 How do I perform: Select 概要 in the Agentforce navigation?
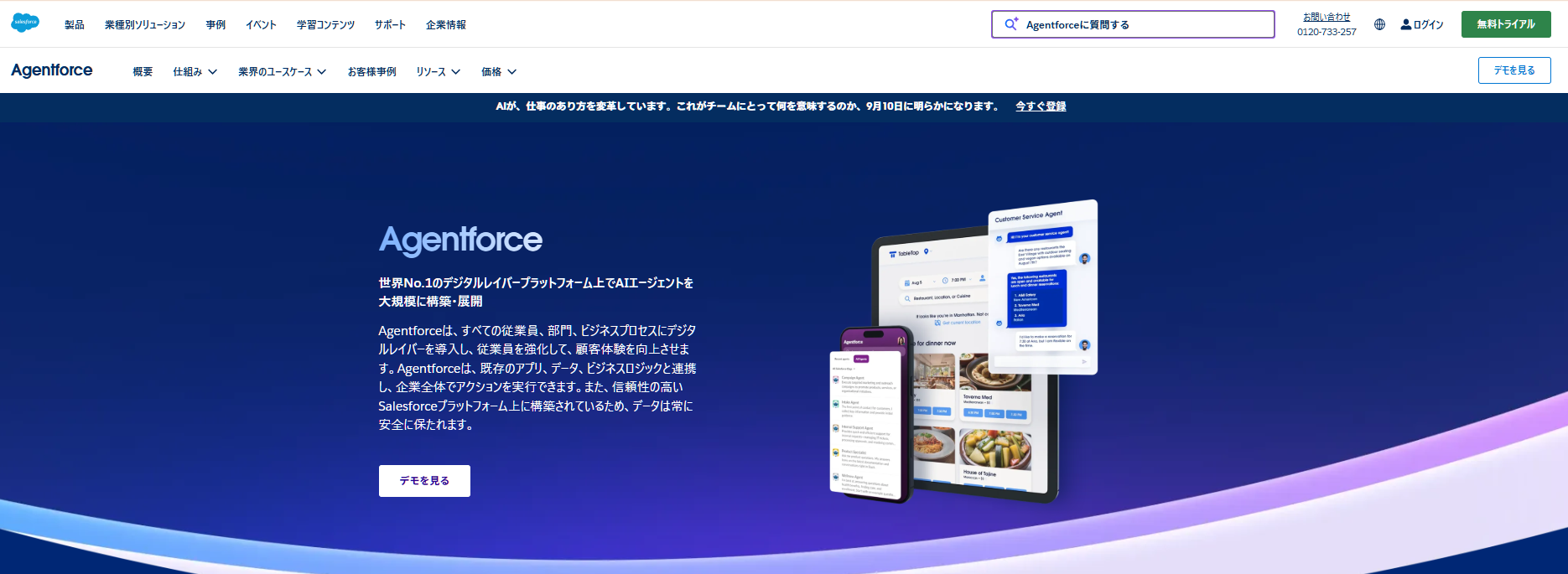click(x=143, y=72)
